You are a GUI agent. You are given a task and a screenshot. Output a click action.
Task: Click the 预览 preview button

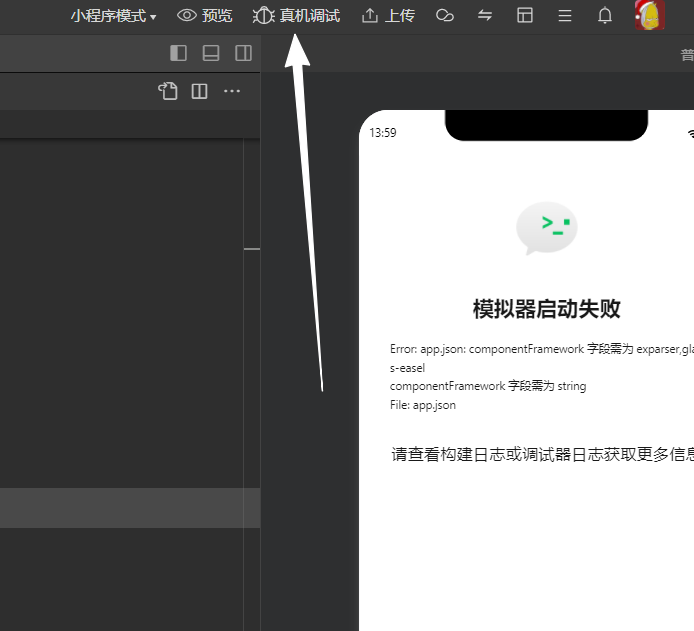204,16
